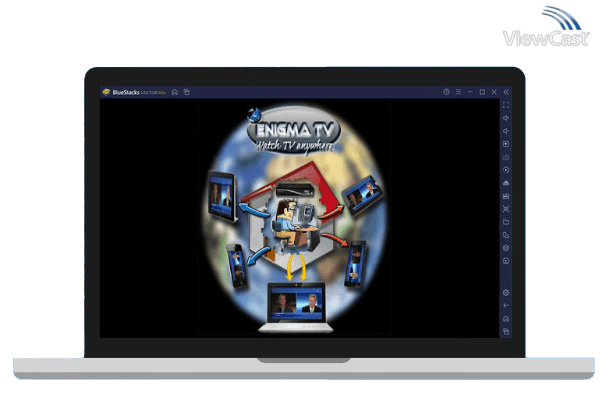Screen dimensions: 602x414
Task: Collapse the BlueStacks side toolbar
Action: pyautogui.click(x=506, y=92)
